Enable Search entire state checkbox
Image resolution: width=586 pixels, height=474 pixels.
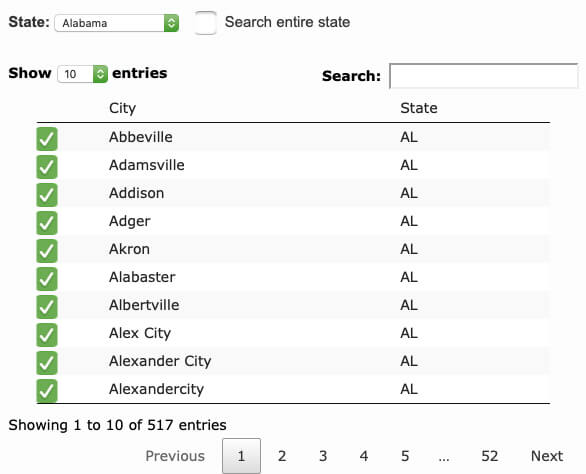click(206, 23)
